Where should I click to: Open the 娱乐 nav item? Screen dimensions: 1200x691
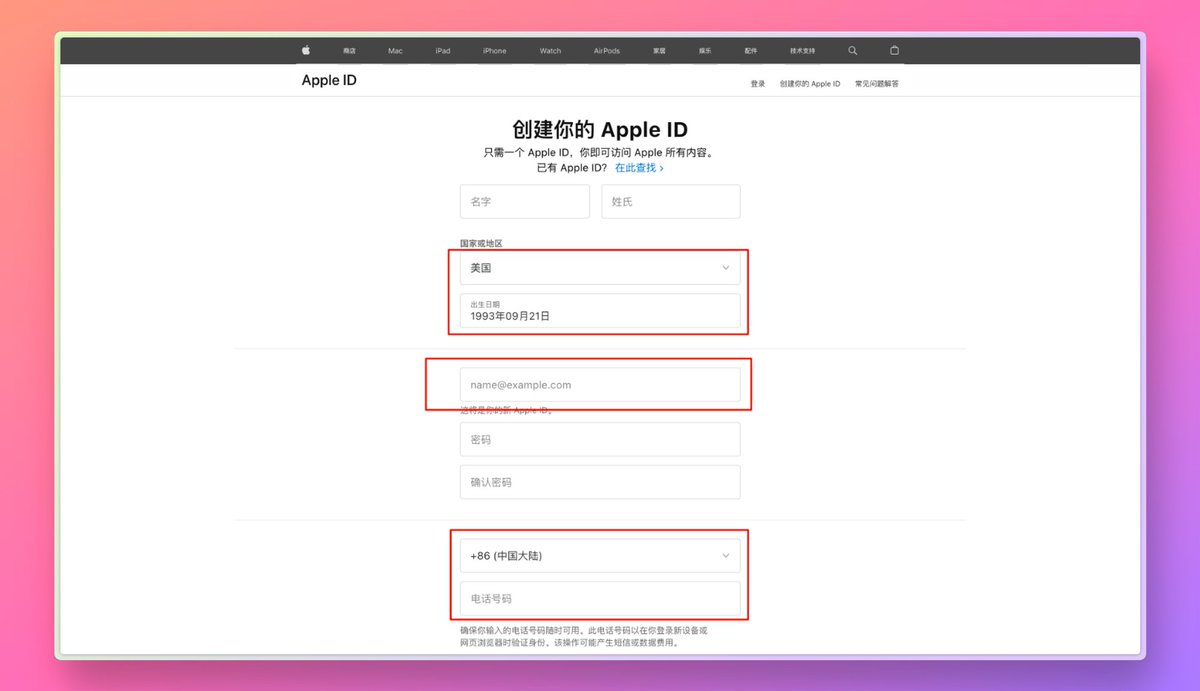tap(705, 51)
